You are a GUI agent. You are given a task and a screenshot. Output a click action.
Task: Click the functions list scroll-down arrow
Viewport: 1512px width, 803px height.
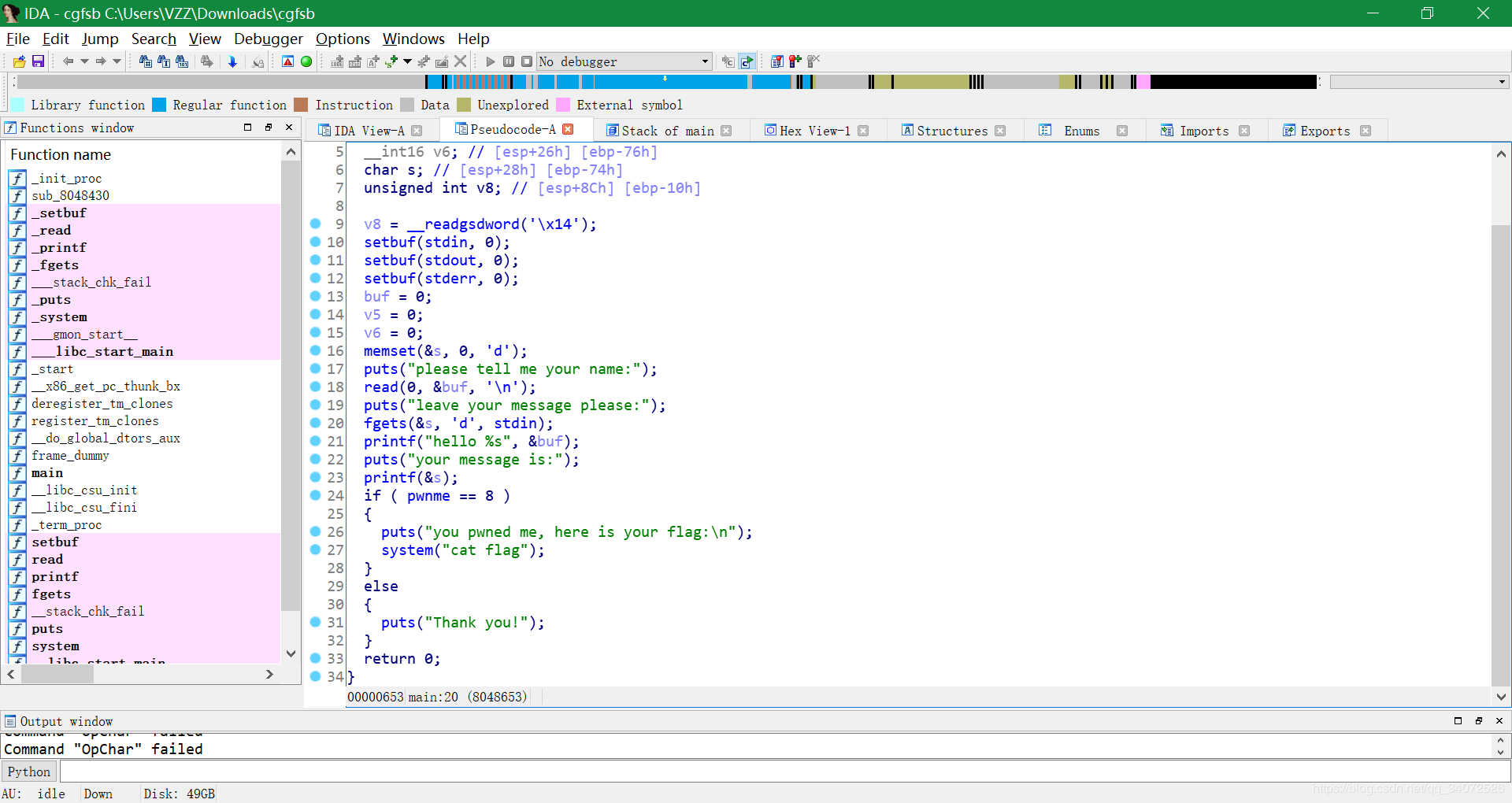291,653
